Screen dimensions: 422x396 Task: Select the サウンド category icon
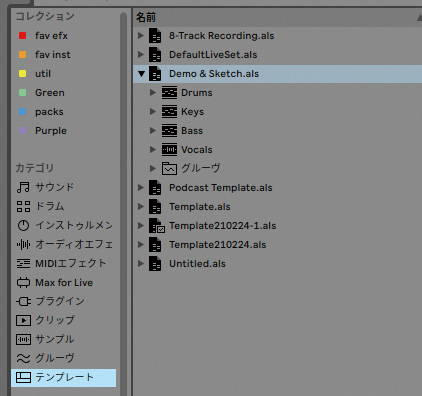(23, 187)
